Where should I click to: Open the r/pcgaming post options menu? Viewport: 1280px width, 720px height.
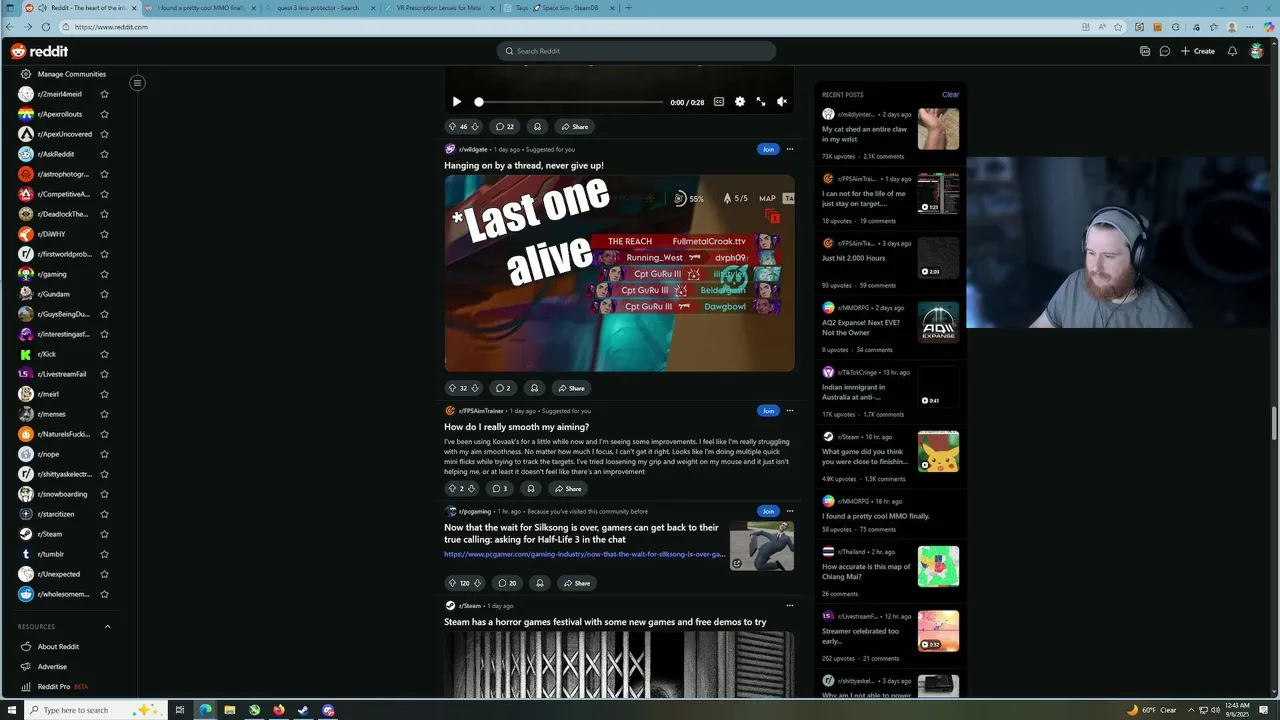(790, 511)
